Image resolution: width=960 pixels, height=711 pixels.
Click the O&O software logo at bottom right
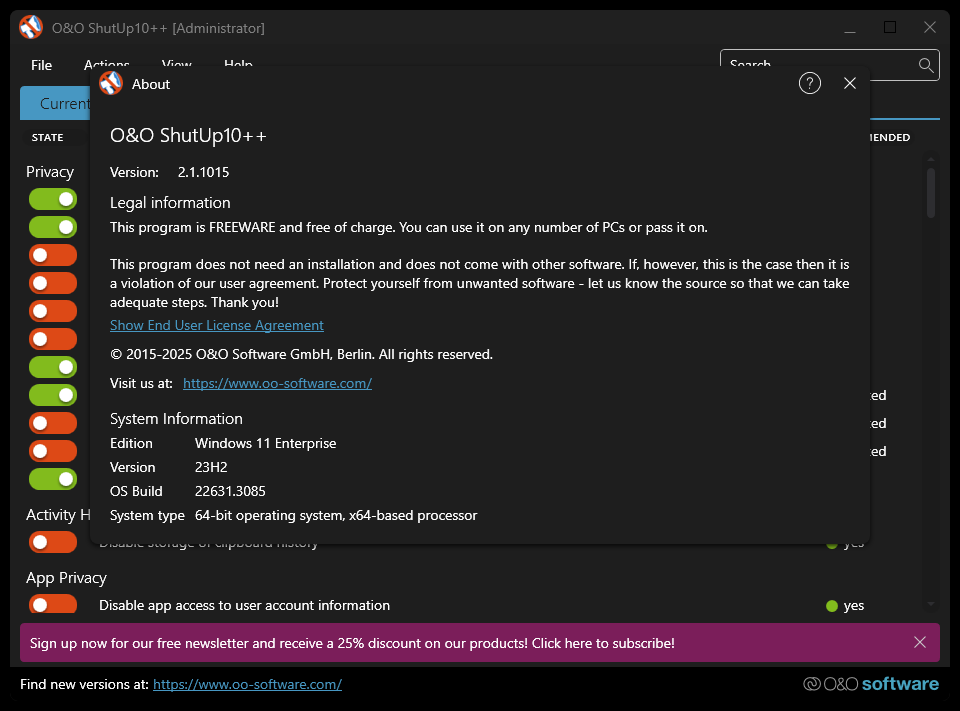coord(871,683)
